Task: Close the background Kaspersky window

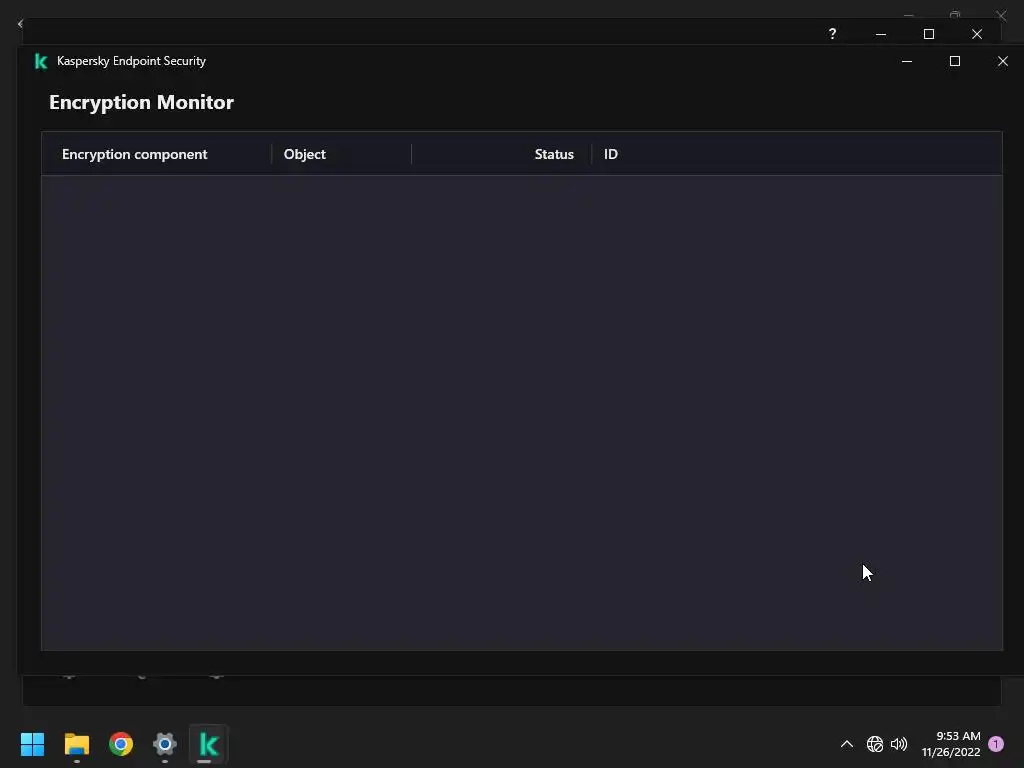Action: [x=977, y=34]
